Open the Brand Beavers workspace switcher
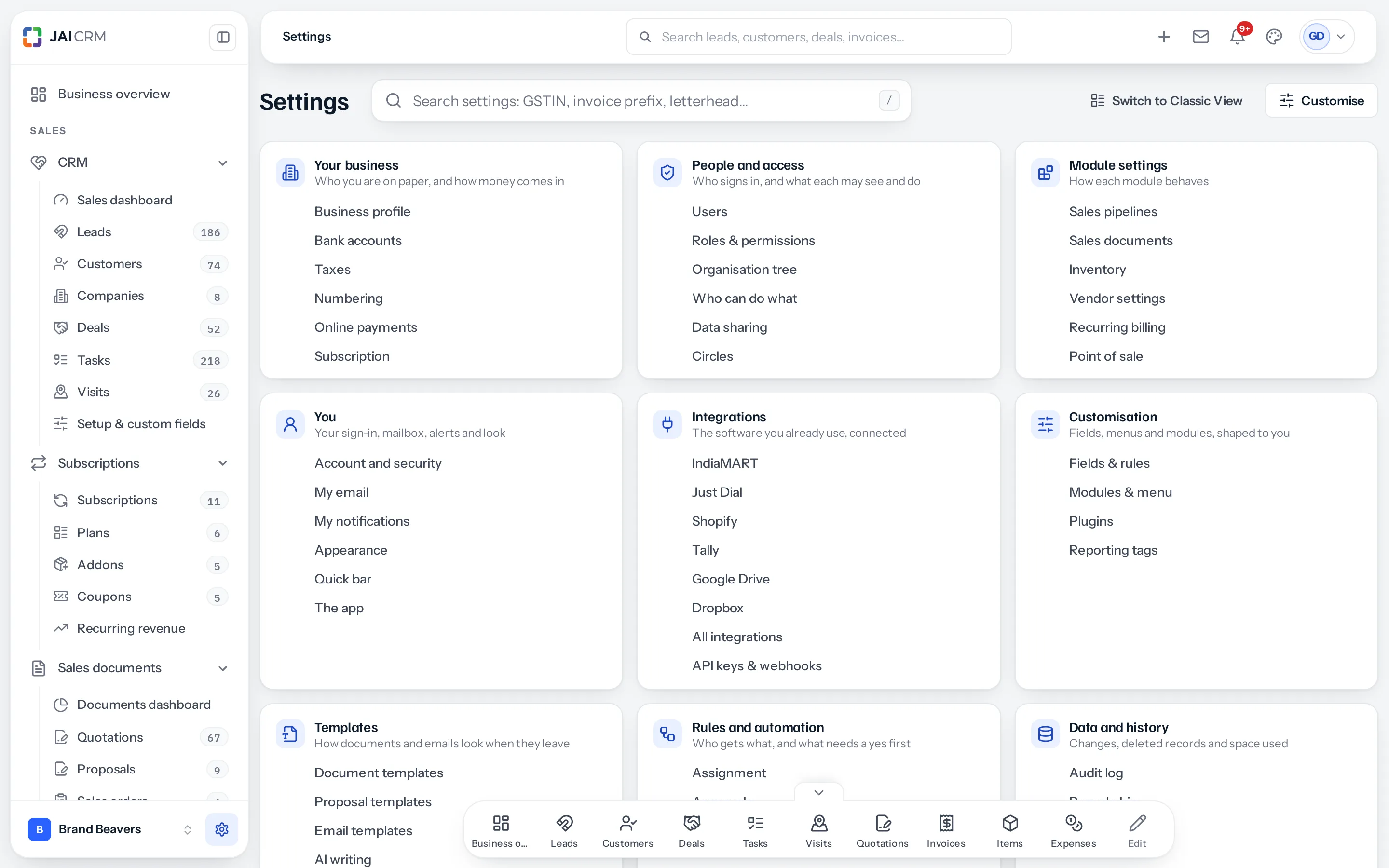Viewport: 1389px width, 868px height. [x=109, y=829]
